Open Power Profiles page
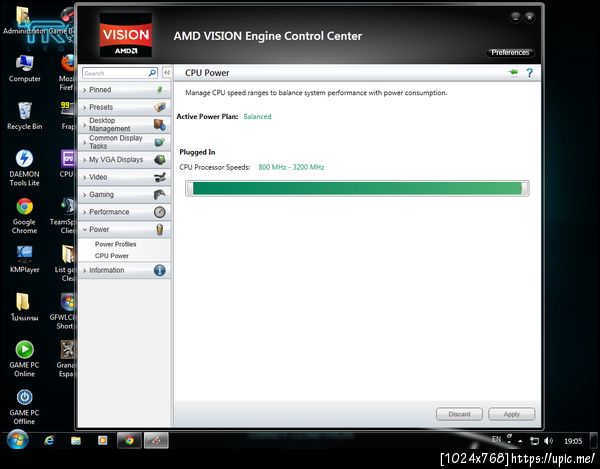The image size is (600, 469). pyautogui.click(x=116, y=244)
